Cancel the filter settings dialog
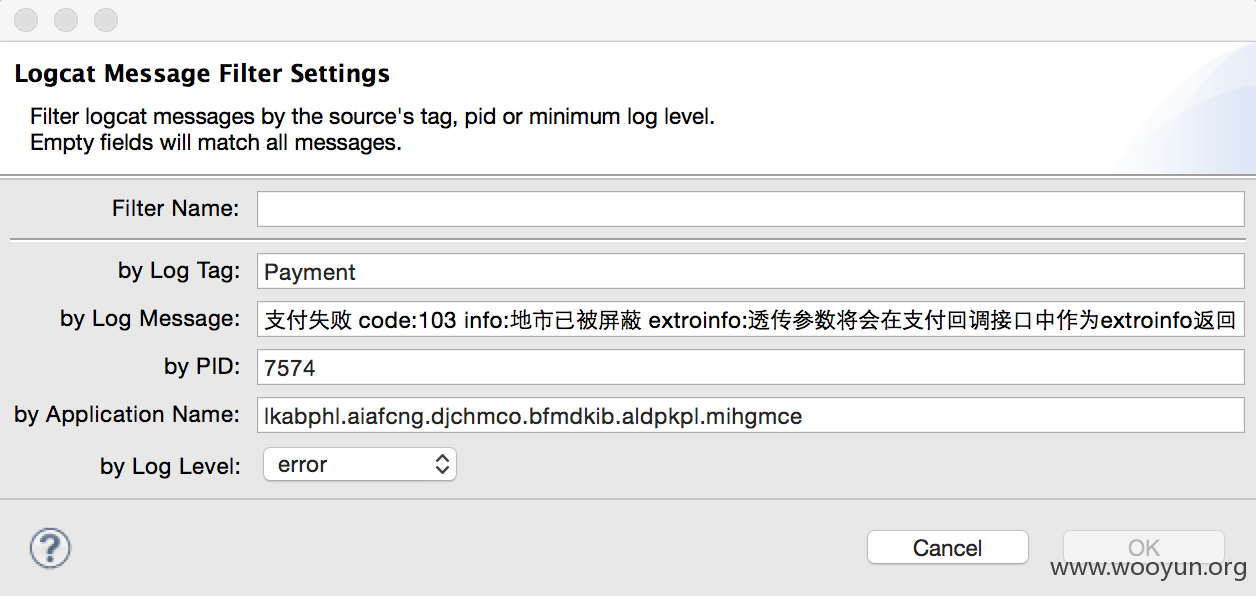 [x=947, y=547]
